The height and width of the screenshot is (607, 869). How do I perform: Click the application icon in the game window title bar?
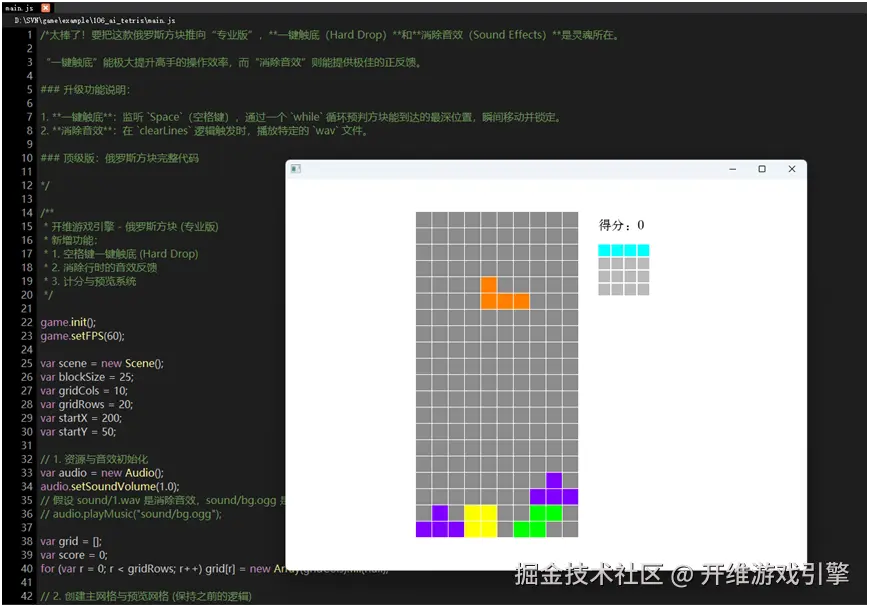pyautogui.click(x=294, y=168)
